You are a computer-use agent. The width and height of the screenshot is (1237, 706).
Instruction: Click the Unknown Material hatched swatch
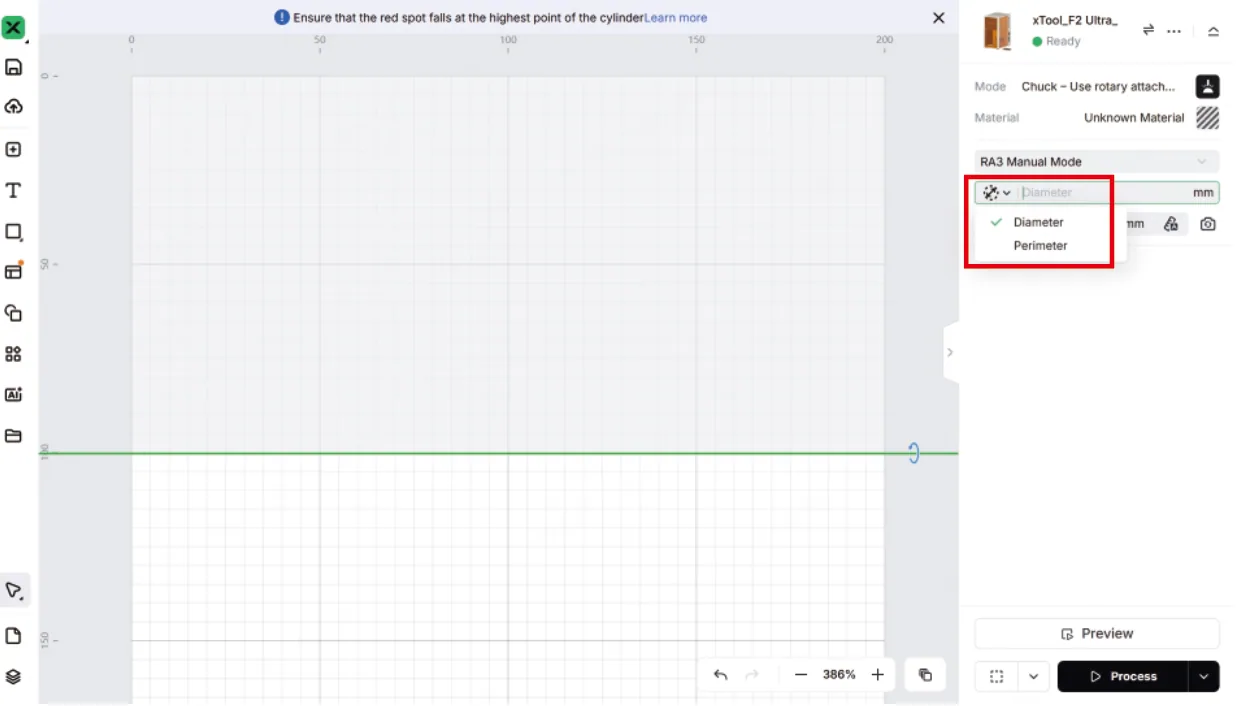coord(1208,118)
